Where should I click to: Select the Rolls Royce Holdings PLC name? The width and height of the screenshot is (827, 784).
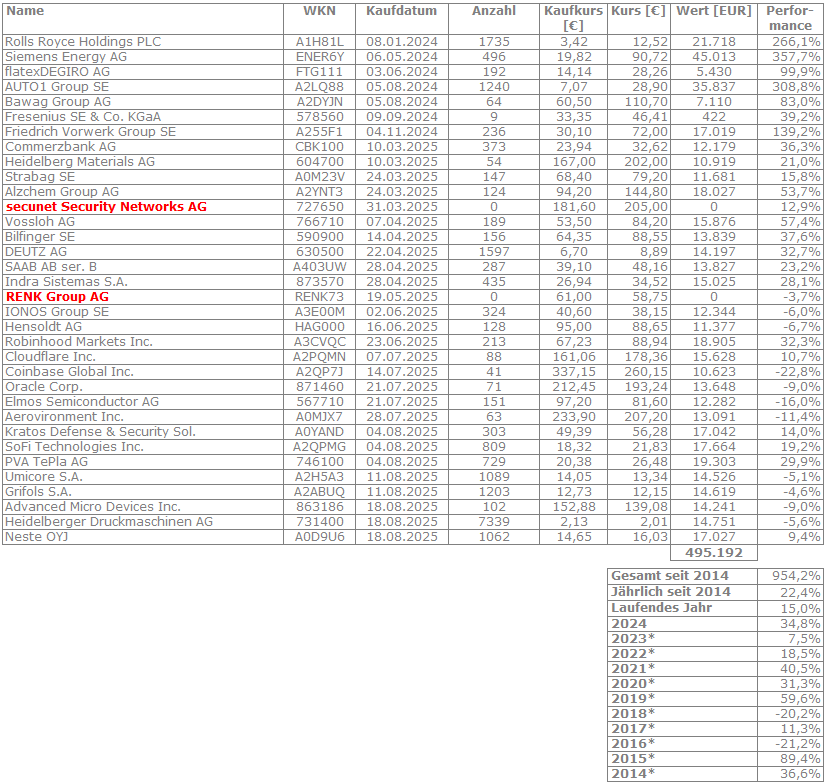83,42
